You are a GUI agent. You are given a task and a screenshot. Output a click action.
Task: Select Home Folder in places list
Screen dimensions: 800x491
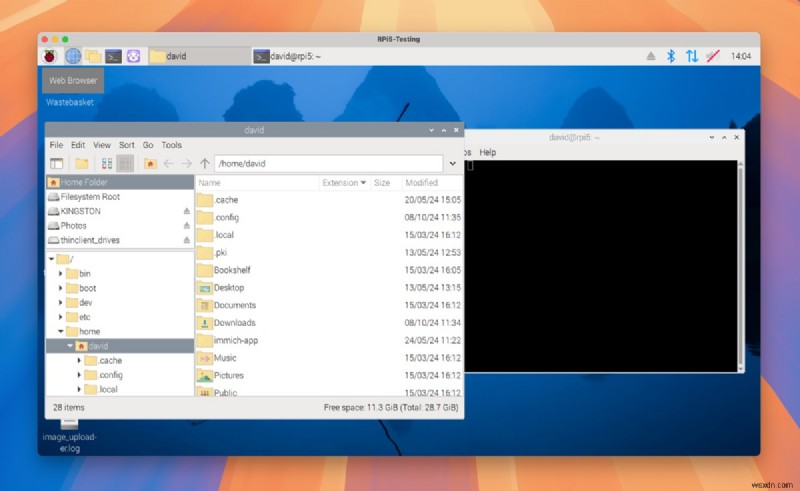pyautogui.click(x=120, y=182)
